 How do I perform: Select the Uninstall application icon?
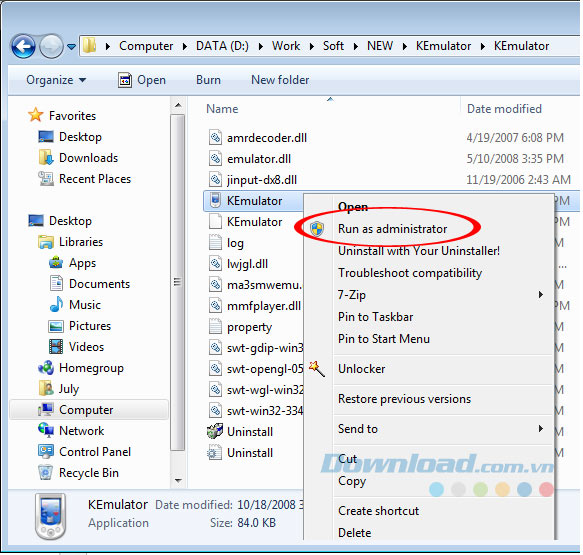pyautogui.click(x=215, y=431)
